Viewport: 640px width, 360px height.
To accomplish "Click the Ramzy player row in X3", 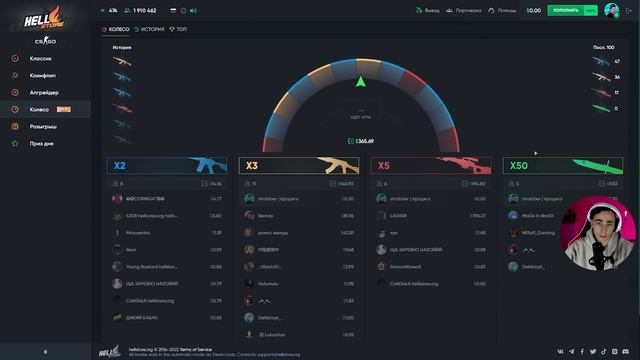I will (299, 216).
